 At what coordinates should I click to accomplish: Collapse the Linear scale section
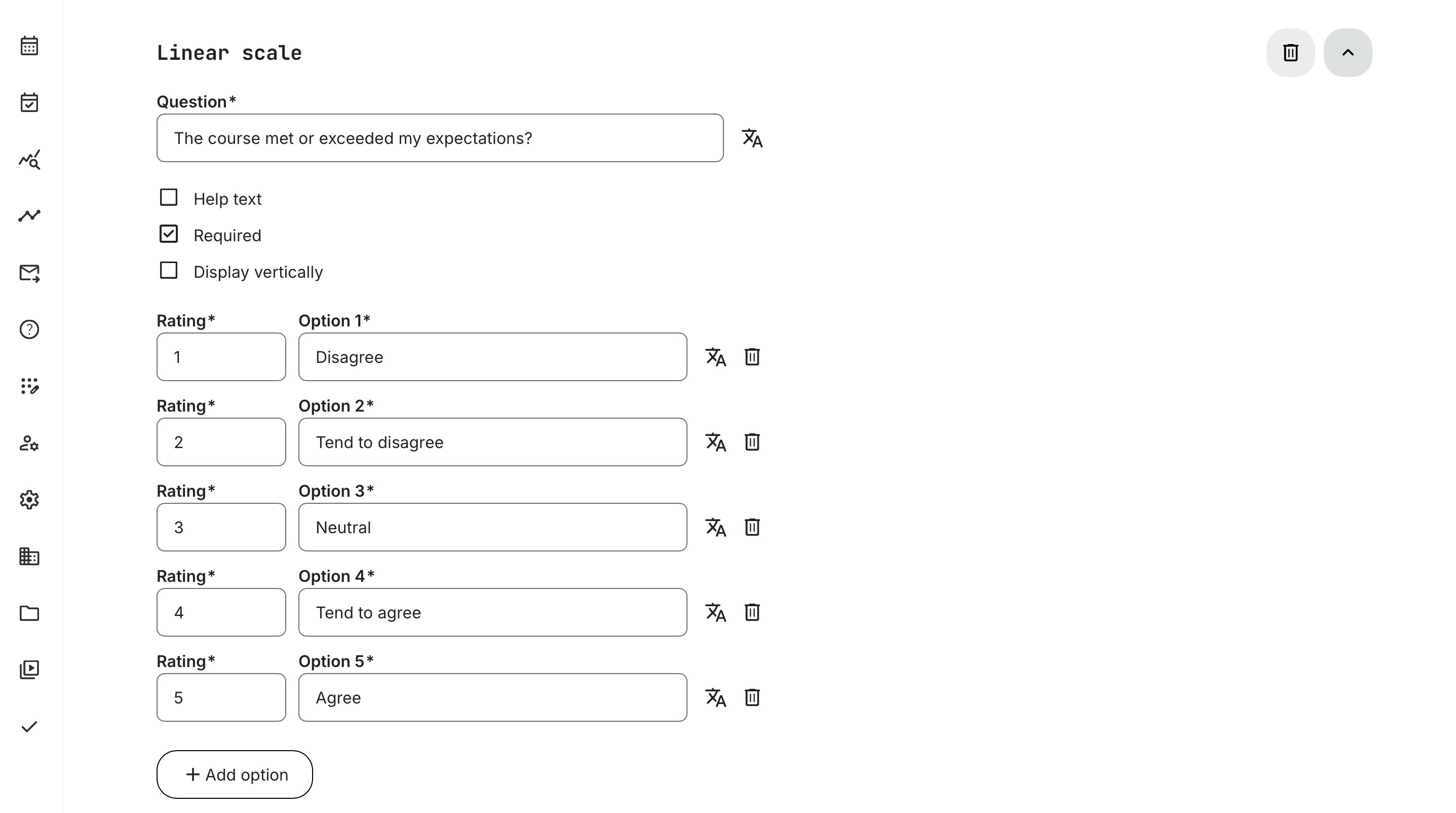(x=1348, y=53)
